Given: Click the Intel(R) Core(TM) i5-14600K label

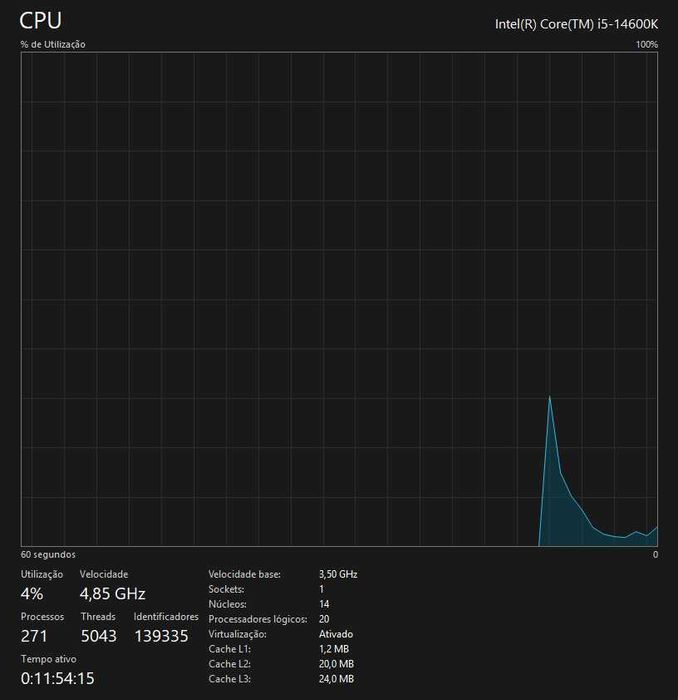Looking at the screenshot, I should [576, 24].
